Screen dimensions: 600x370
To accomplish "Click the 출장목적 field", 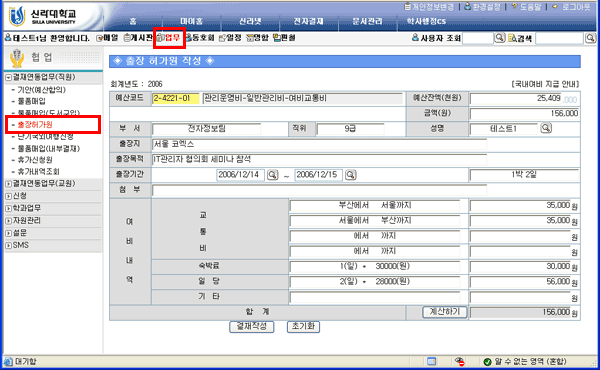I will (x=320, y=160).
